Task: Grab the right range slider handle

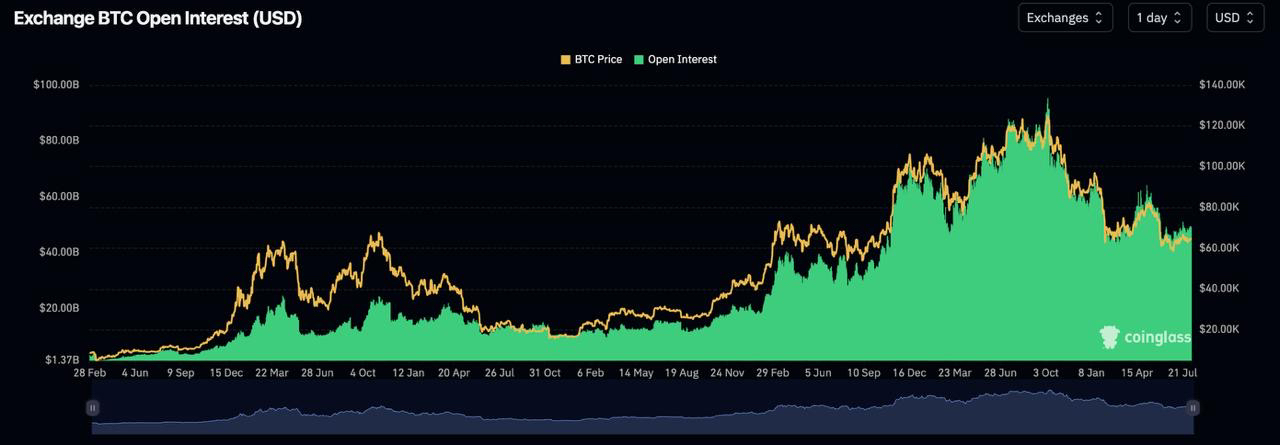Action: click(x=1192, y=408)
